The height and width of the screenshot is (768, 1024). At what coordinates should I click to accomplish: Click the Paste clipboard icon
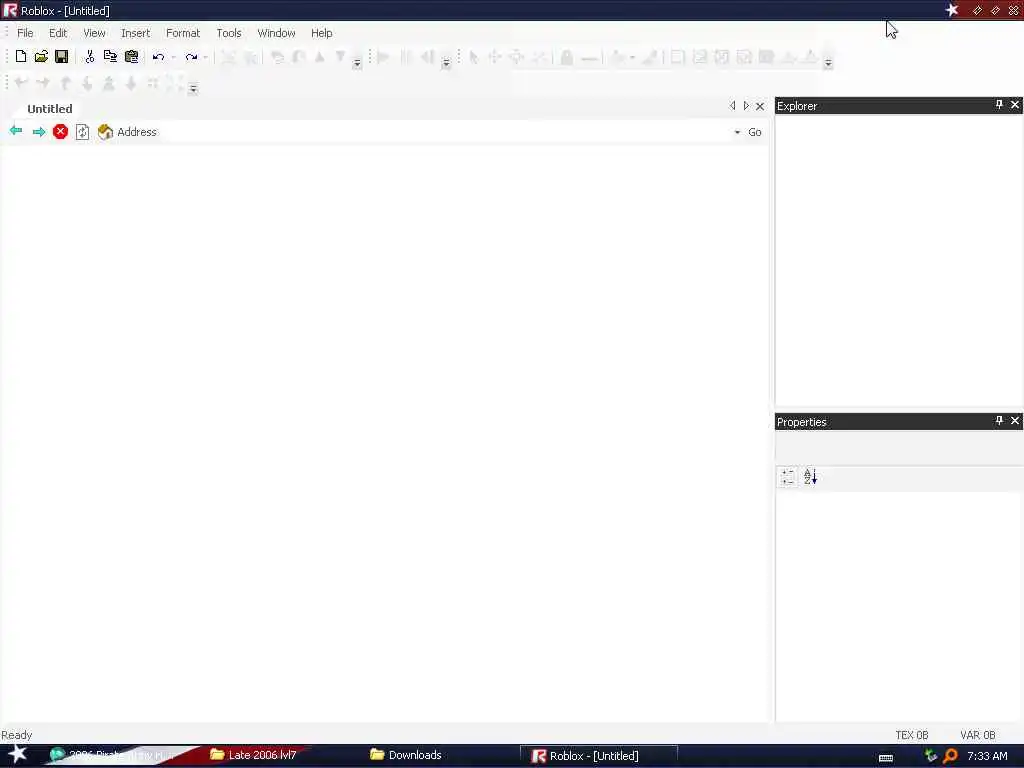coord(131,57)
